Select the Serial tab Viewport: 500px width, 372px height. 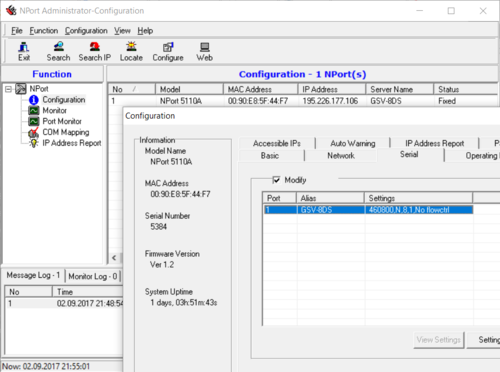click(x=409, y=154)
